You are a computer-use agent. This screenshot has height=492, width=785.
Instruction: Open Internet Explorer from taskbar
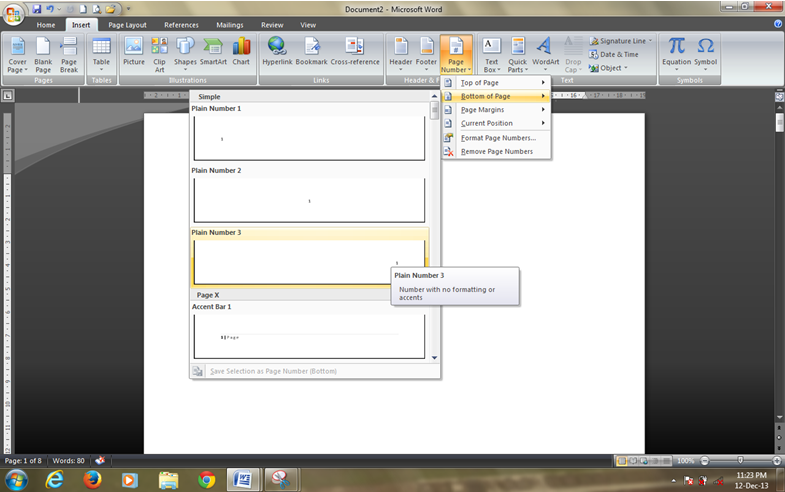pyautogui.click(x=55, y=480)
